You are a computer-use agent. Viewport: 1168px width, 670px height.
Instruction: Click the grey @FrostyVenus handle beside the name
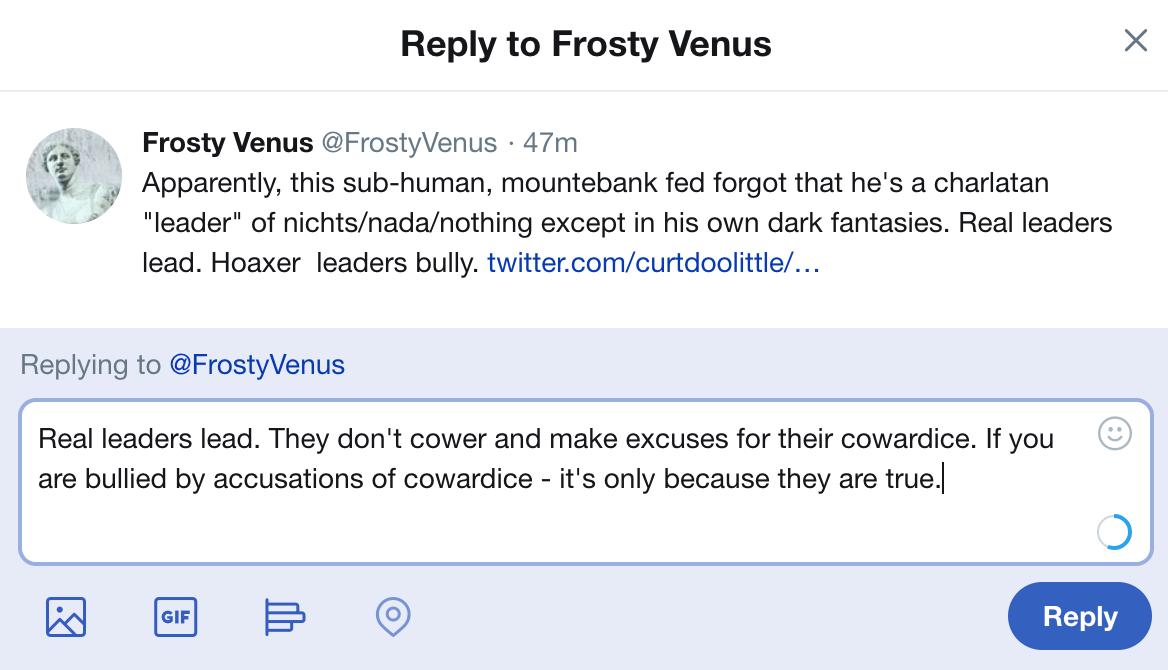409,143
